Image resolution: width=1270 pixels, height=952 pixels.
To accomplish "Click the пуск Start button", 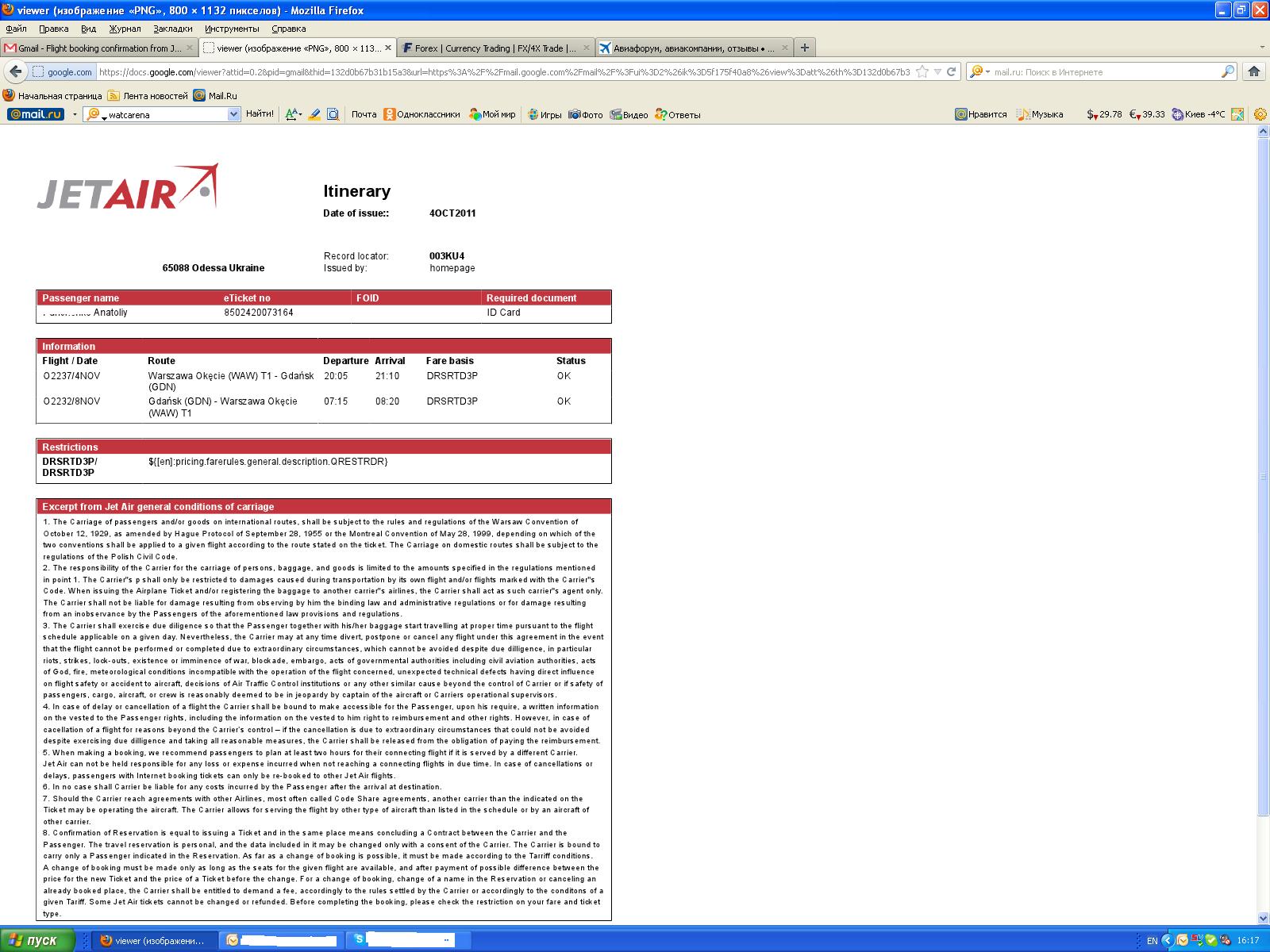I will pyautogui.click(x=37, y=940).
